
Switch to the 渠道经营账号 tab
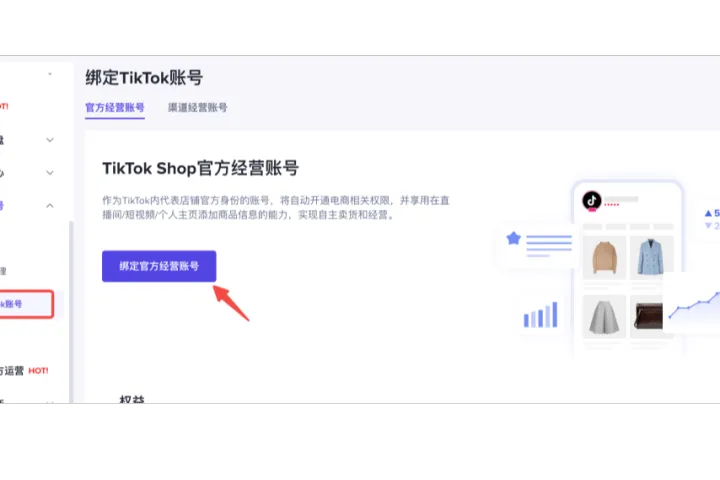[197, 107]
